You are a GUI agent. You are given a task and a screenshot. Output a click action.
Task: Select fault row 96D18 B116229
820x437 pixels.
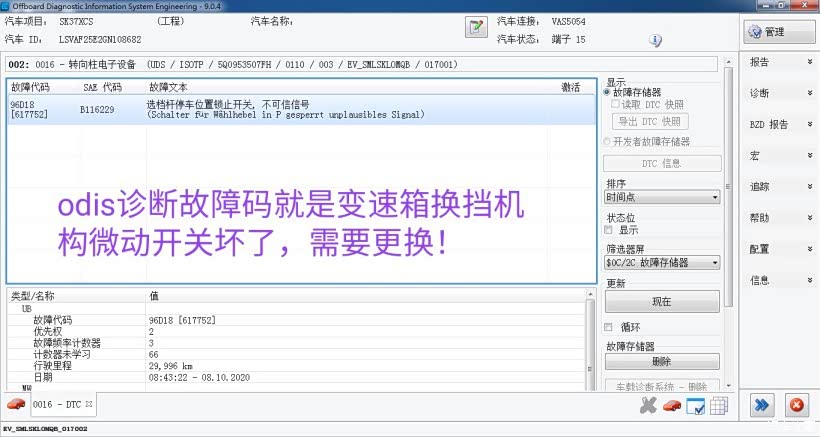click(x=301, y=110)
